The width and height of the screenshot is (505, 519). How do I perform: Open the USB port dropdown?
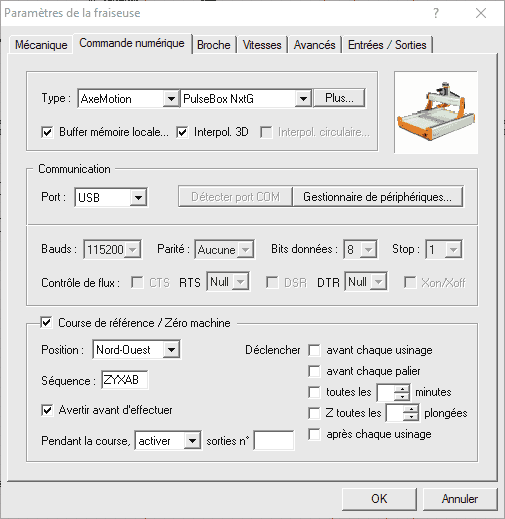138,198
